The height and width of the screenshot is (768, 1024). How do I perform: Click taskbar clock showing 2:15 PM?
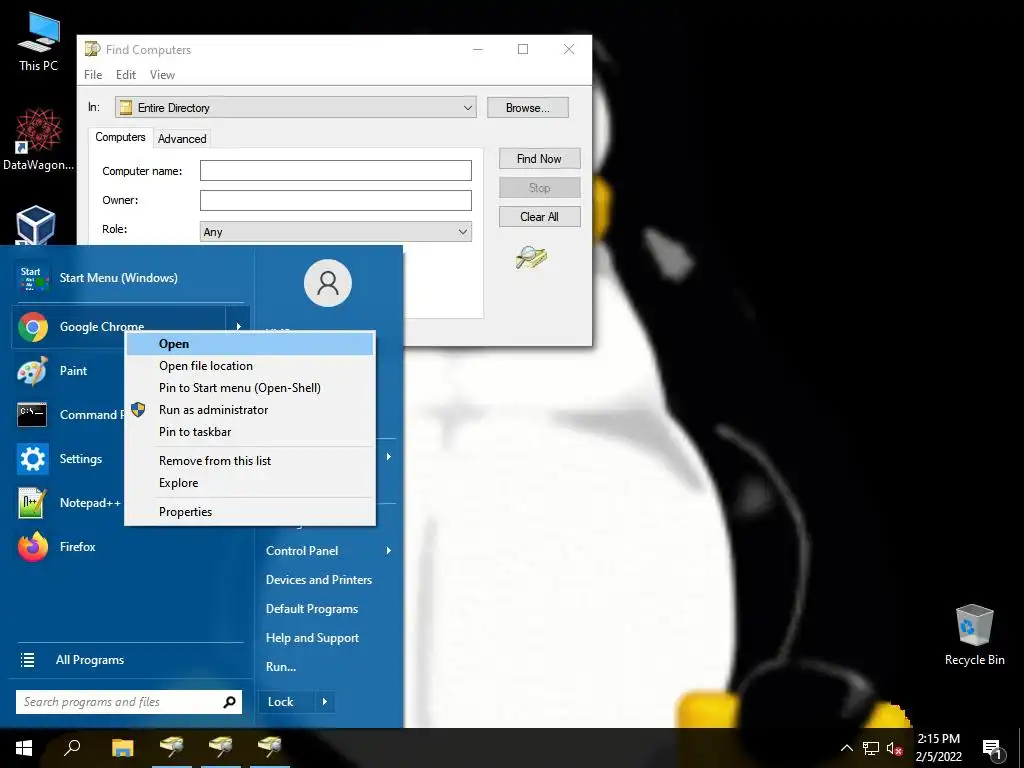[x=938, y=748]
